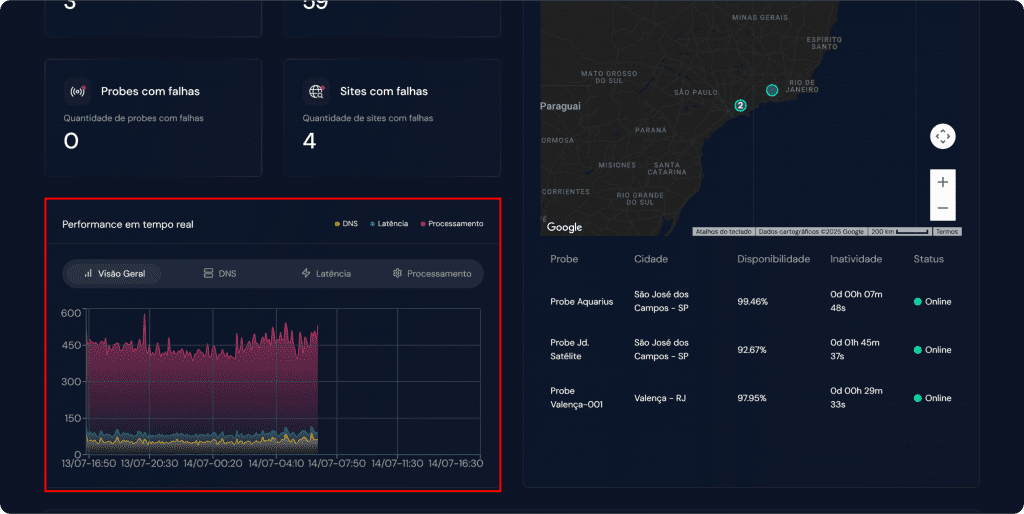Image resolution: width=1024 pixels, height=514 pixels.
Task: Click yellow DNS legend color dot
Action: [x=337, y=224]
